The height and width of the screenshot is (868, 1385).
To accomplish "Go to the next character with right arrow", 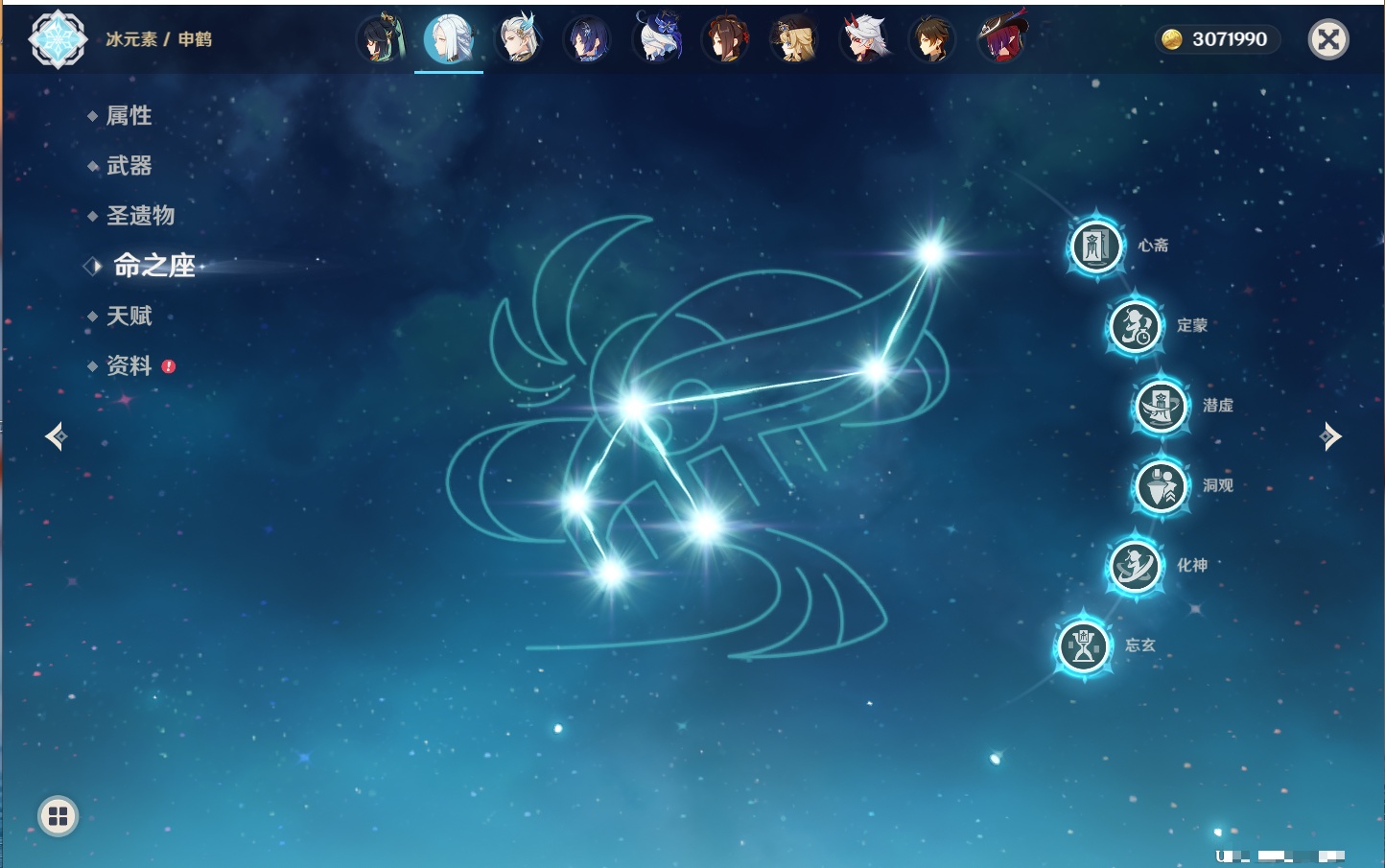I will tap(1330, 436).
